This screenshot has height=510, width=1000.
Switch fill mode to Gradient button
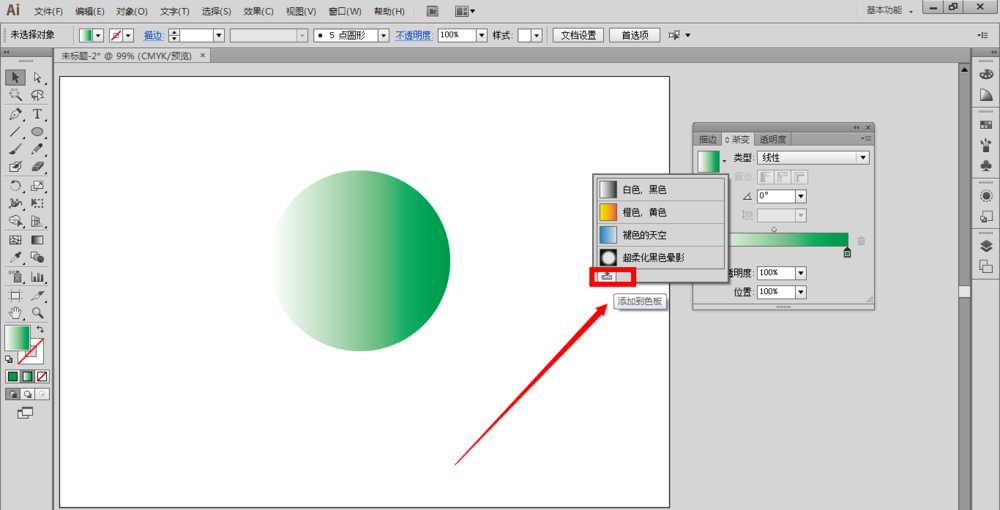tap(28, 376)
